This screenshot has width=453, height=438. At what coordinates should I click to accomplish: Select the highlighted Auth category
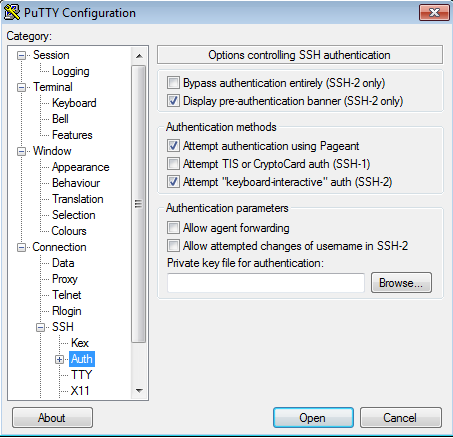(82, 359)
